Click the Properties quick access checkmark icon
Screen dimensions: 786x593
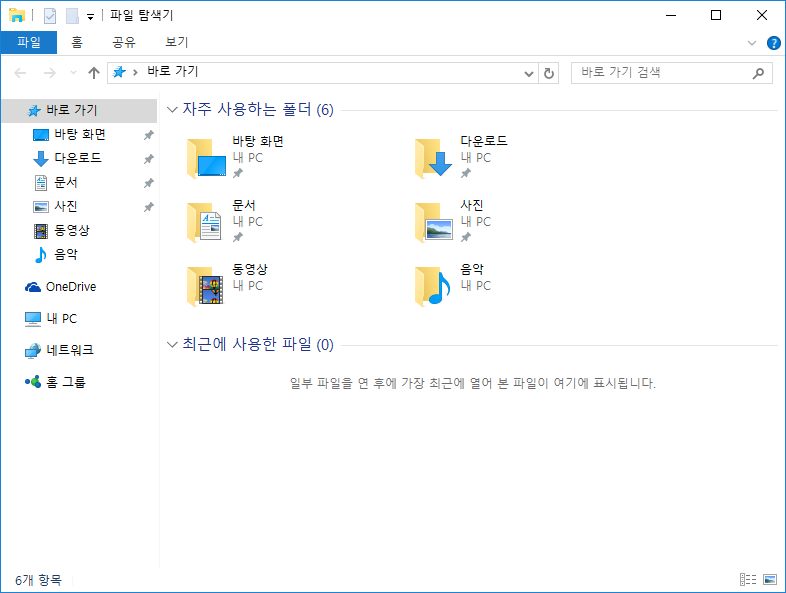click(50, 16)
